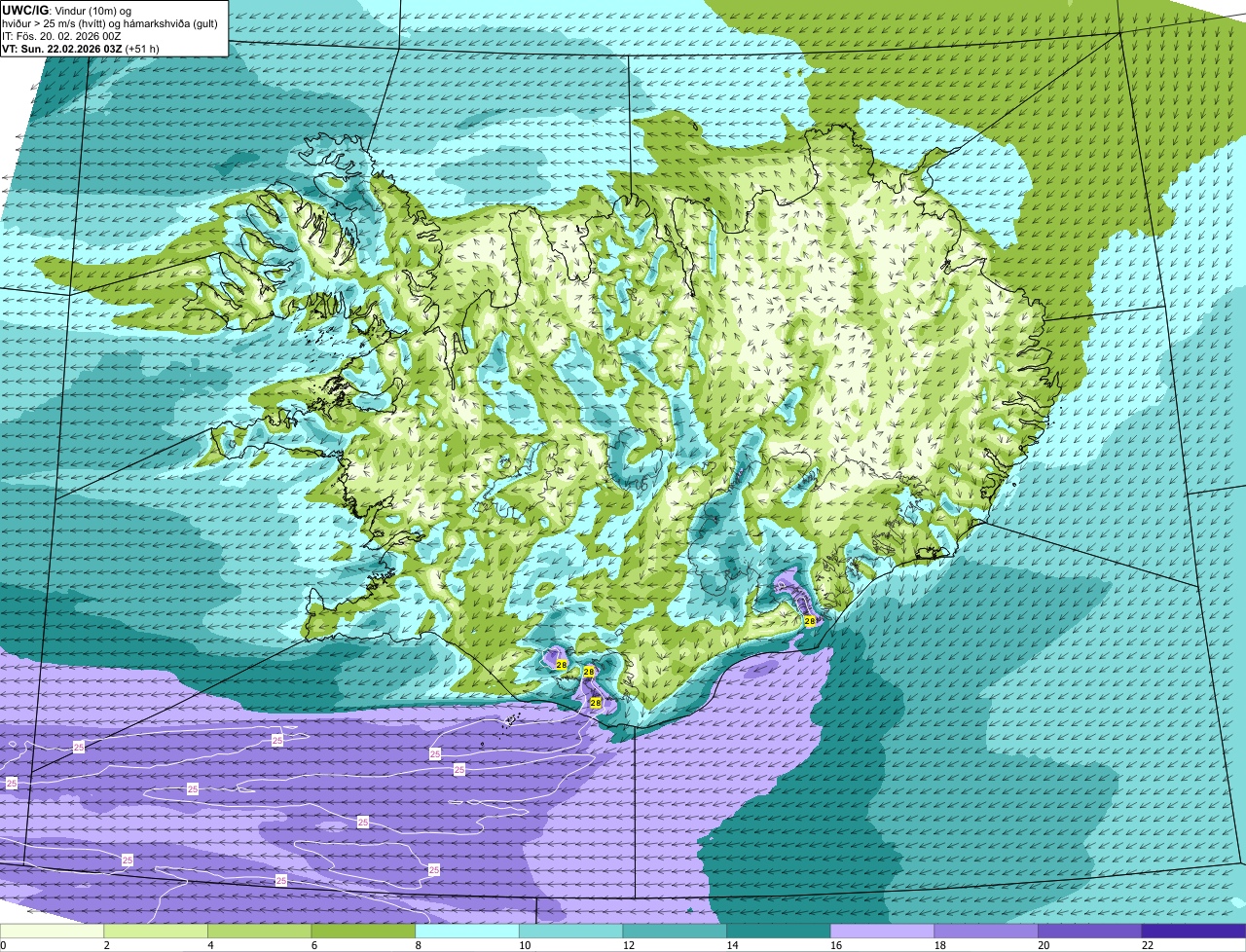This screenshot has width=1246, height=952.
Task: Select the 'VT: Sun. 22.02.2026 03Z (+51 h)' line
Action: [81, 48]
